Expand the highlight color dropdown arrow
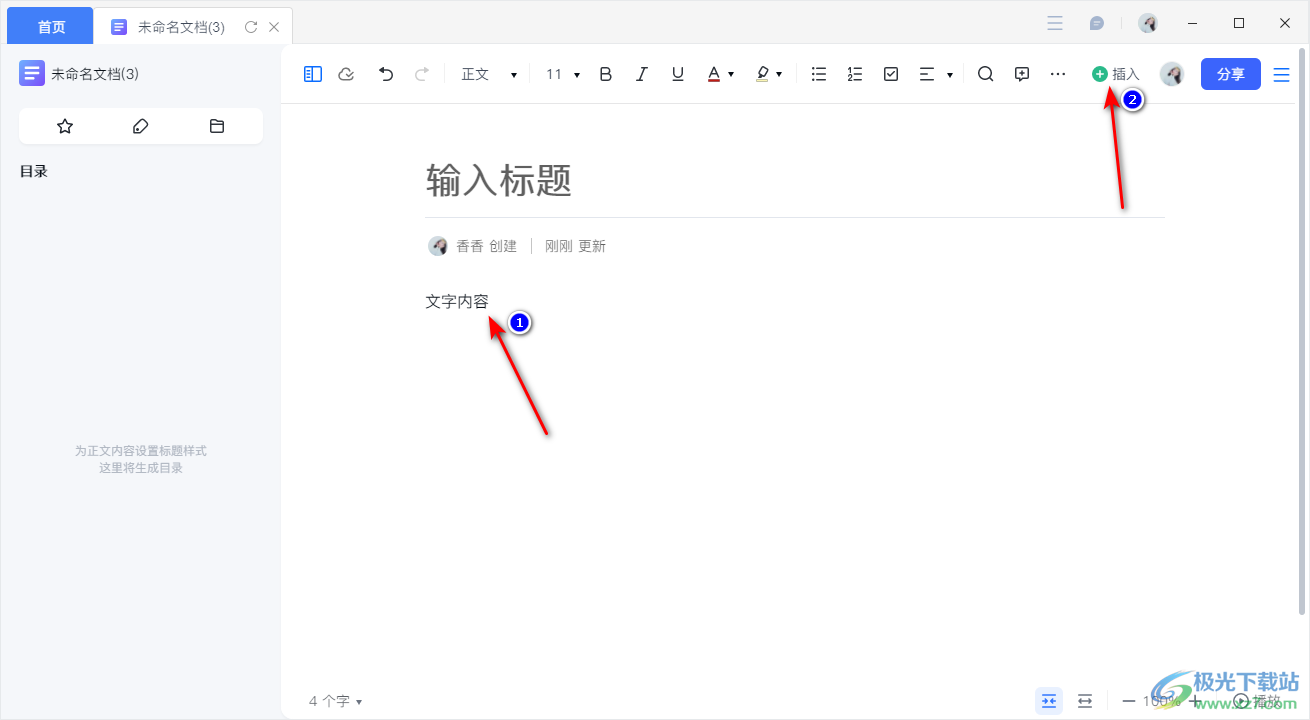Screen dimensions: 1310x720 point(779,74)
